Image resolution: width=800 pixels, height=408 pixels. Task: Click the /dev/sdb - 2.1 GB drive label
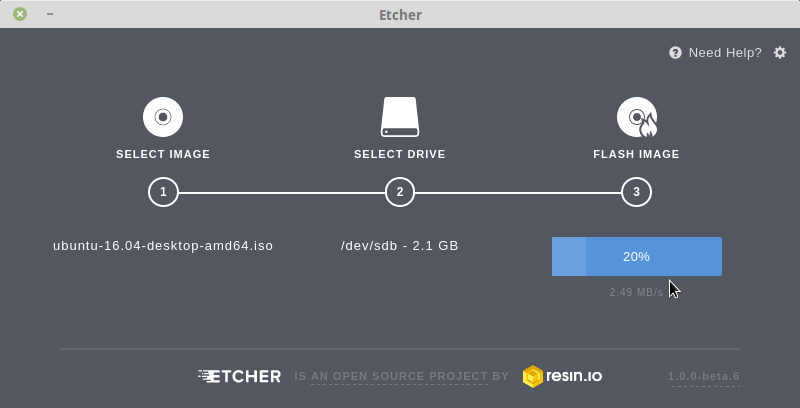pos(399,245)
